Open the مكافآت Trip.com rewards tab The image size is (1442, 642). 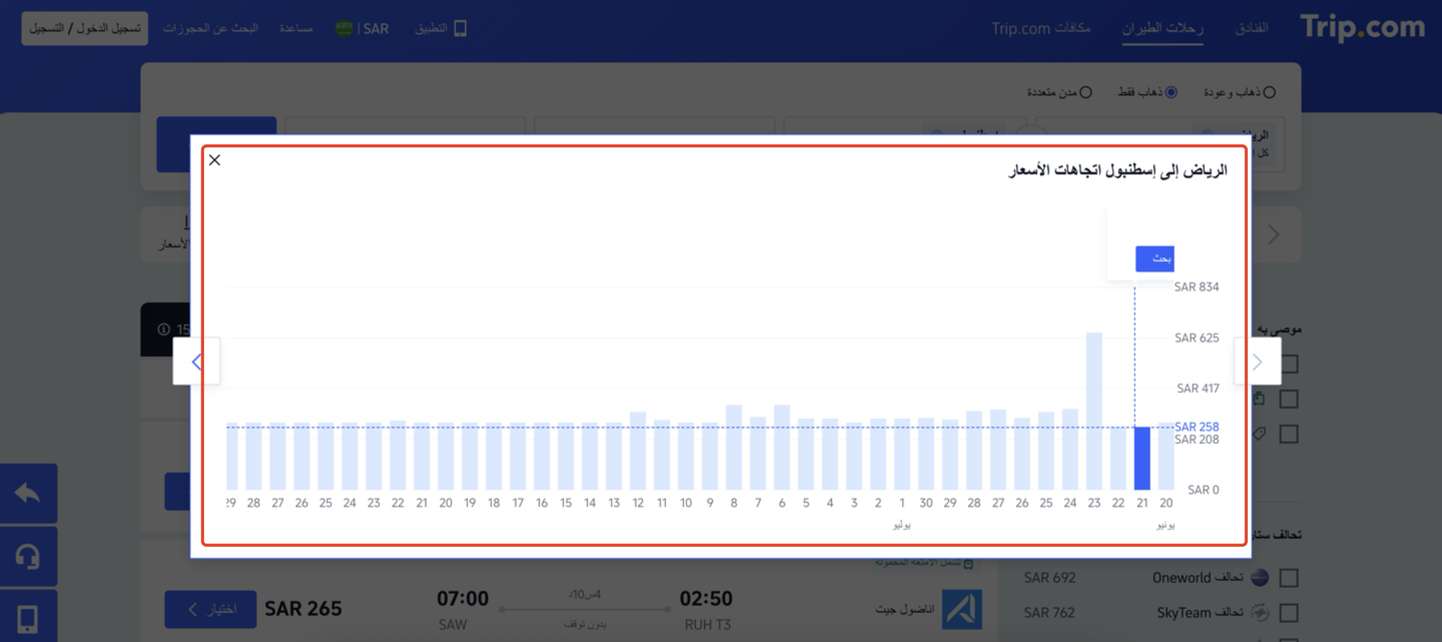(1041, 28)
